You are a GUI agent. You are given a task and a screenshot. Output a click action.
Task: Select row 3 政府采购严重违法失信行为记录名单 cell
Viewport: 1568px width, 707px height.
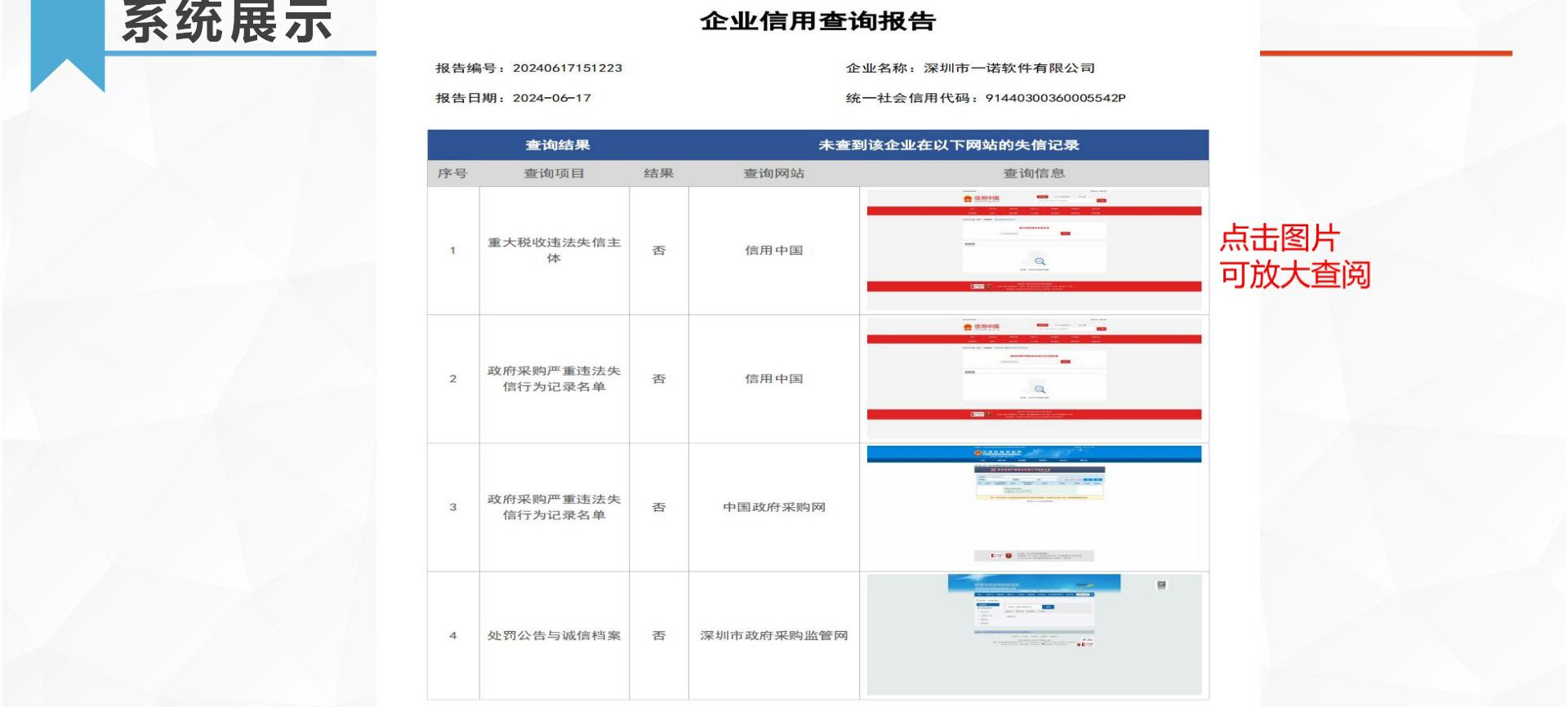click(x=555, y=507)
